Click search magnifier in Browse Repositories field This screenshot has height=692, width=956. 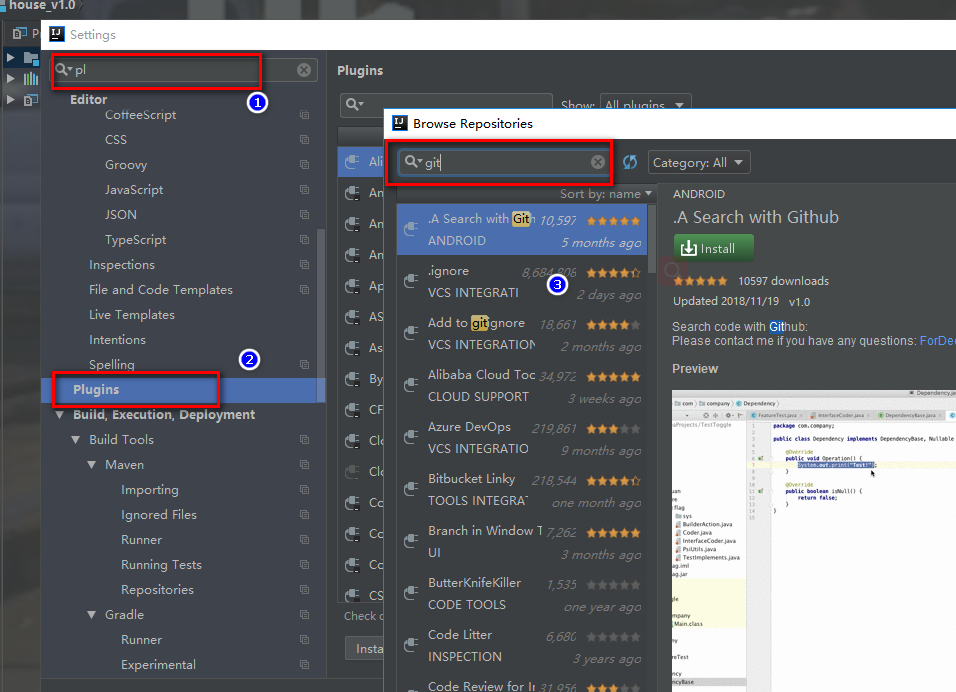pos(413,162)
